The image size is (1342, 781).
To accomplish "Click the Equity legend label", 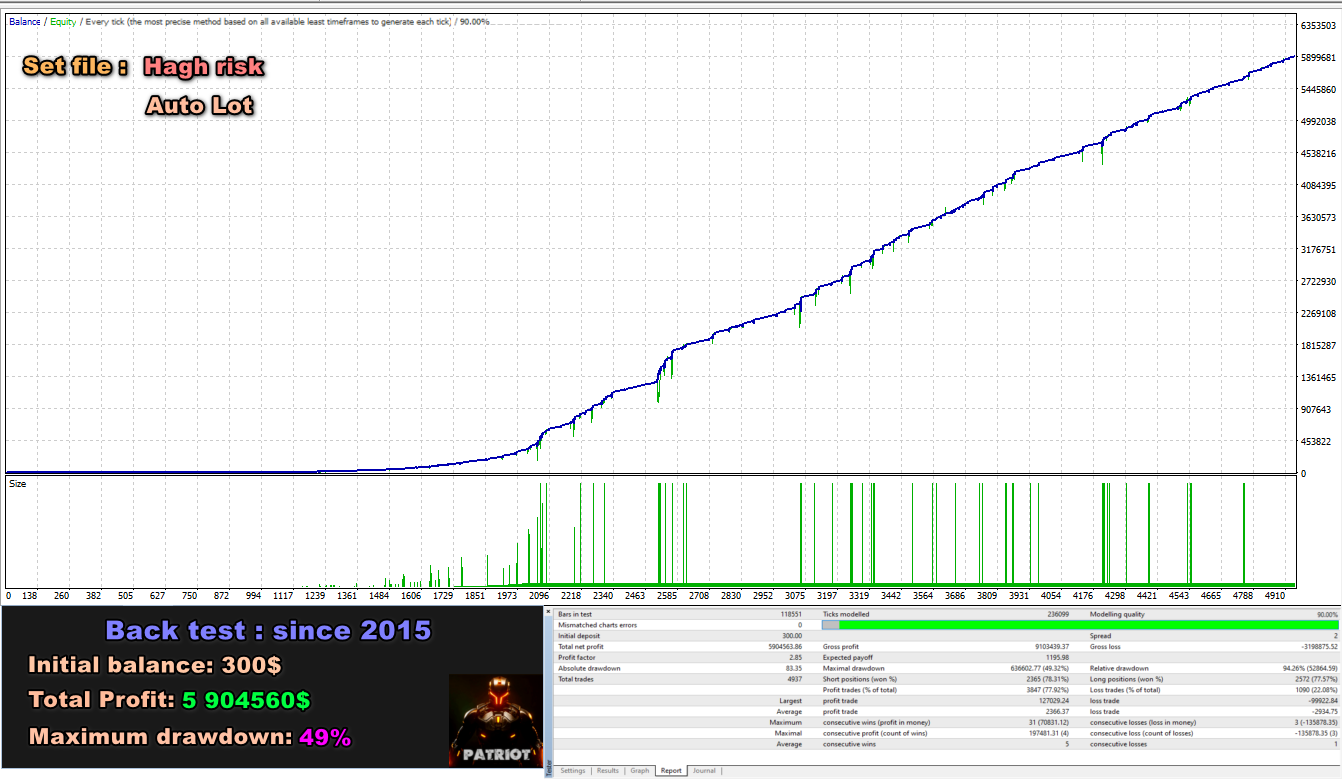I will coord(63,21).
